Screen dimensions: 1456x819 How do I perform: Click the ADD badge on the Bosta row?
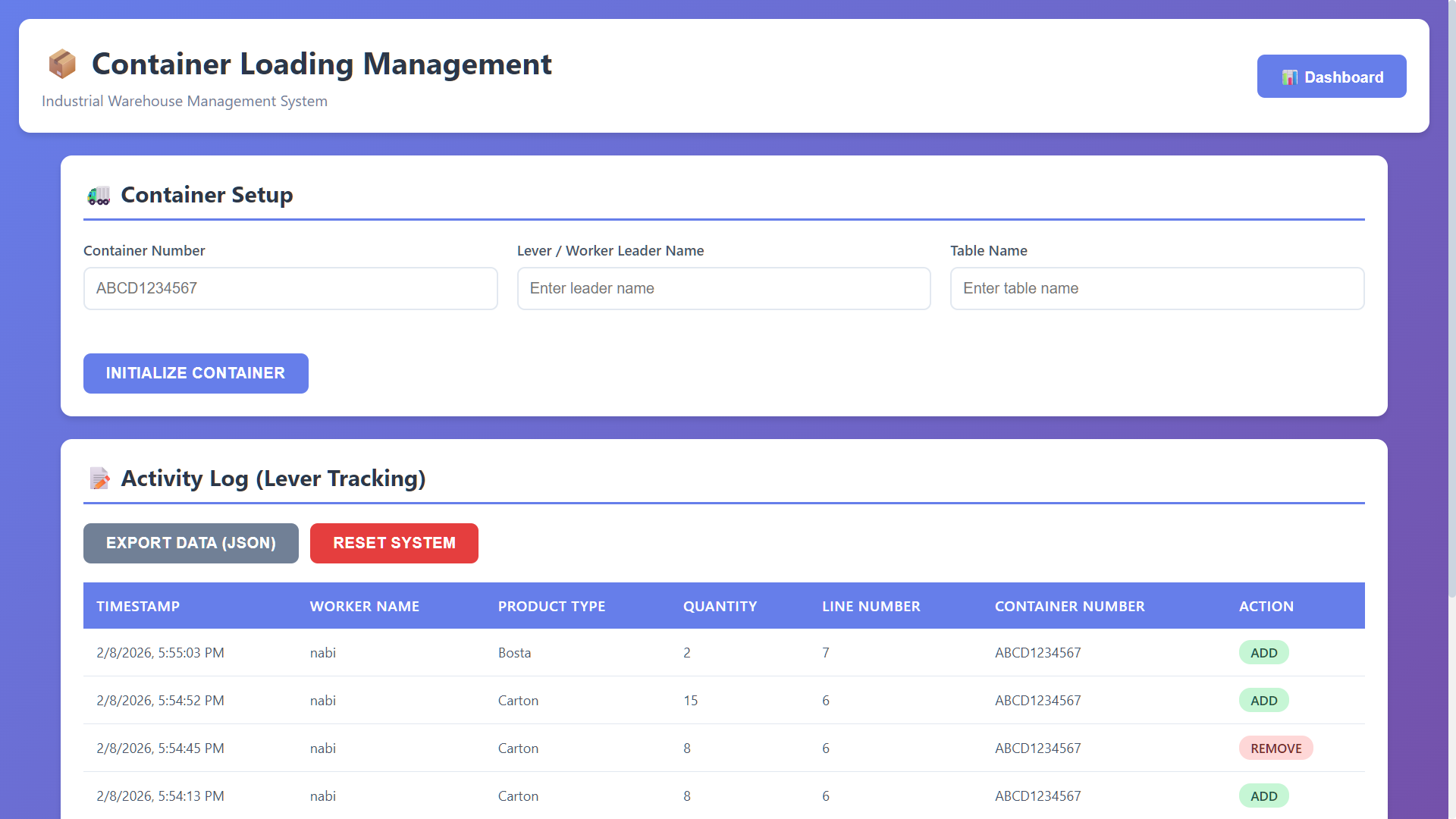click(x=1263, y=652)
